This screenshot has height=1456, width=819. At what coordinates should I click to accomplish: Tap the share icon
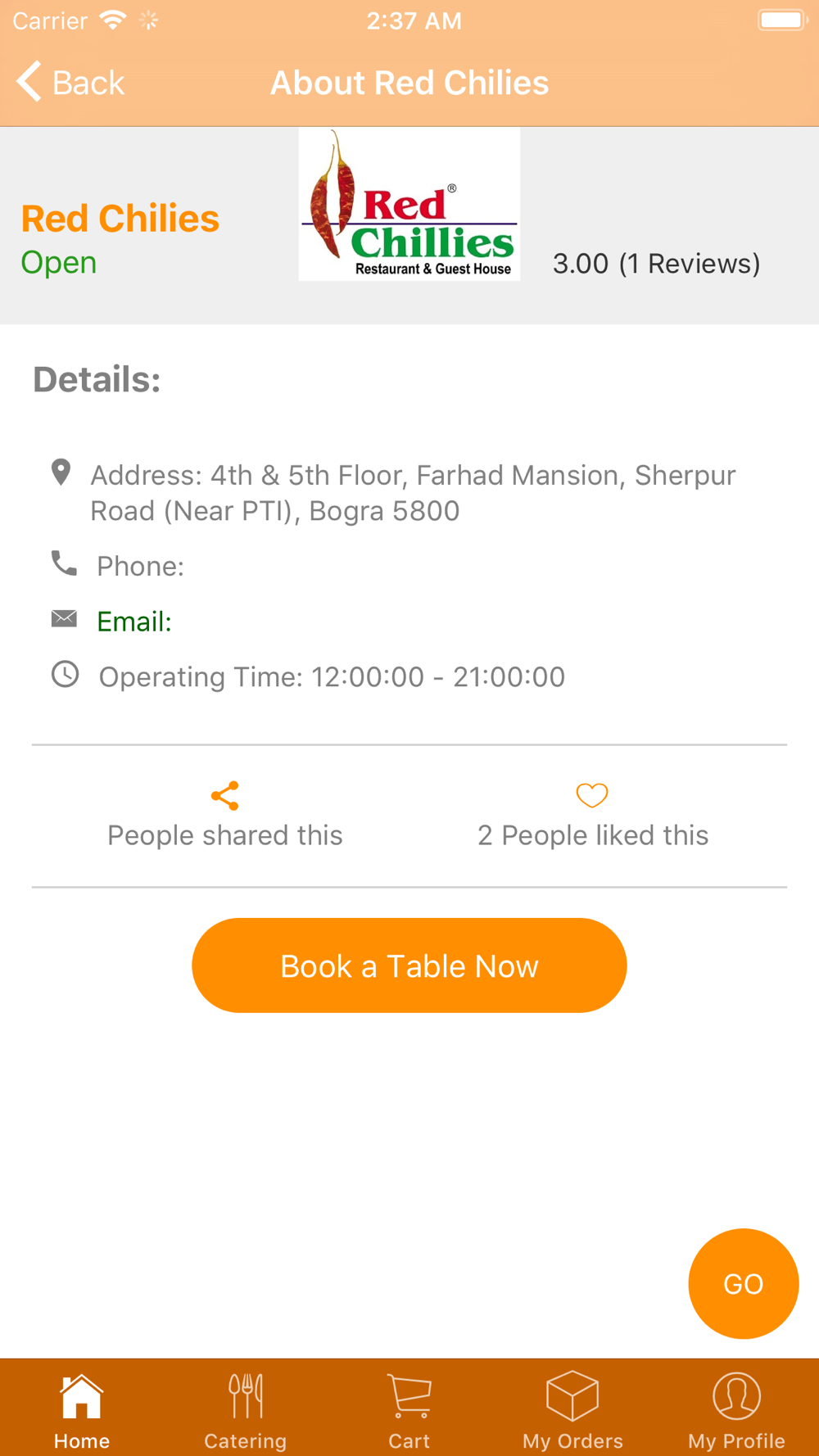coord(224,795)
